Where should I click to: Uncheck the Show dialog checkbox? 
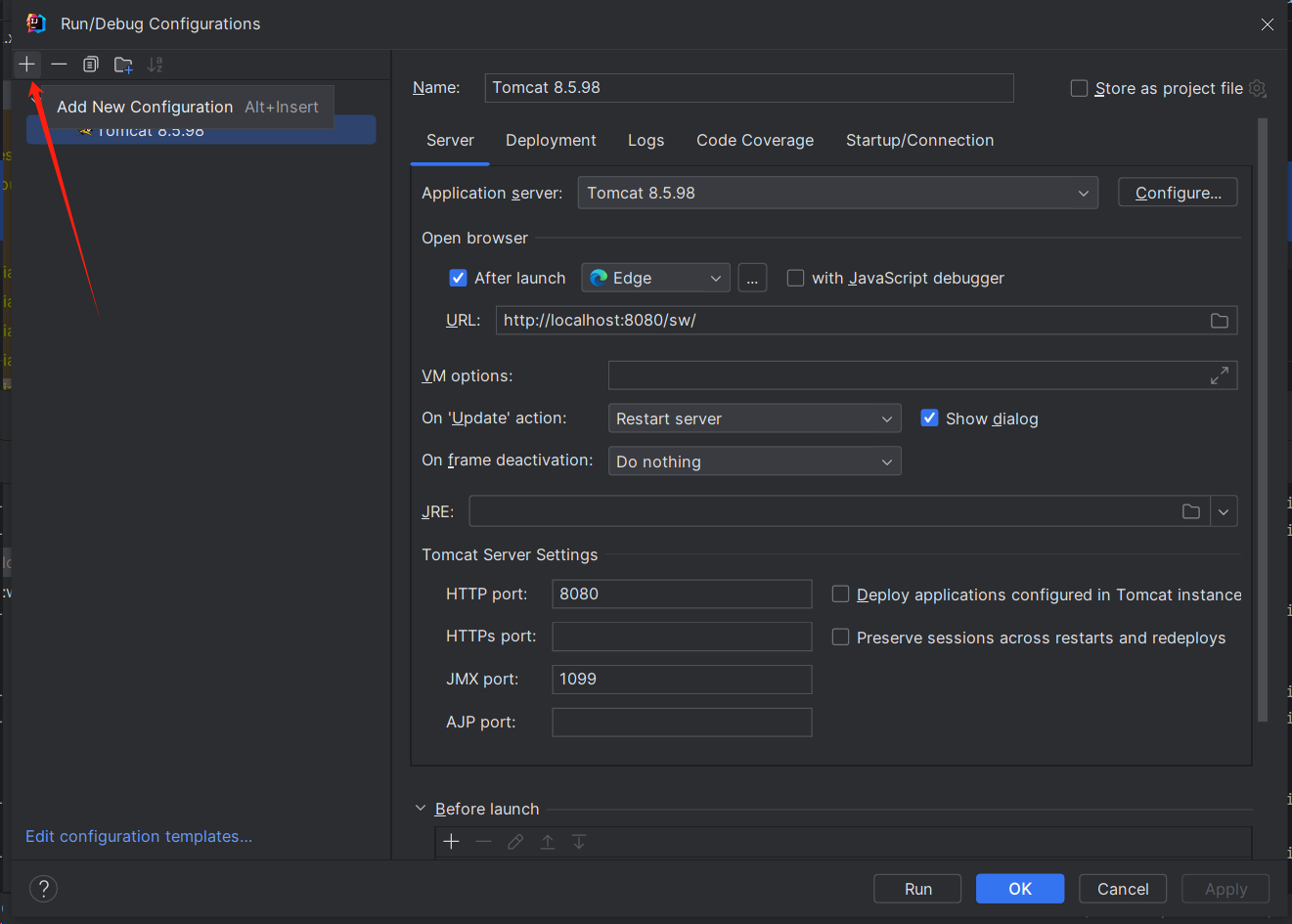(930, 418)
